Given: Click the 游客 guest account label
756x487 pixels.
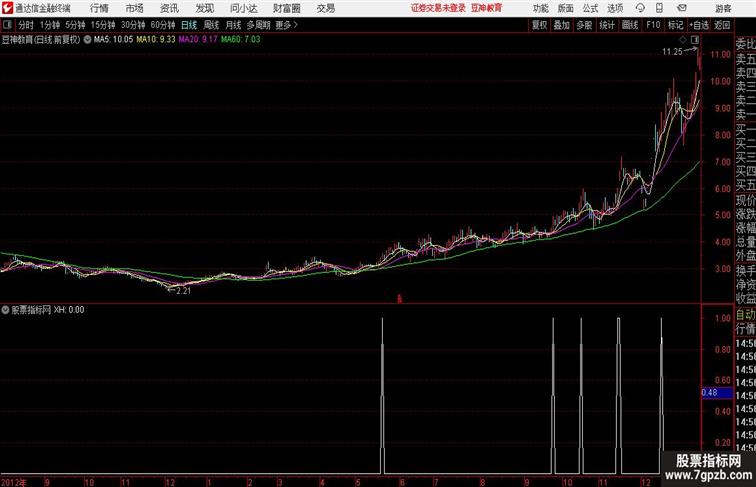Looking at the screenshot, I should tap(723, 8).
